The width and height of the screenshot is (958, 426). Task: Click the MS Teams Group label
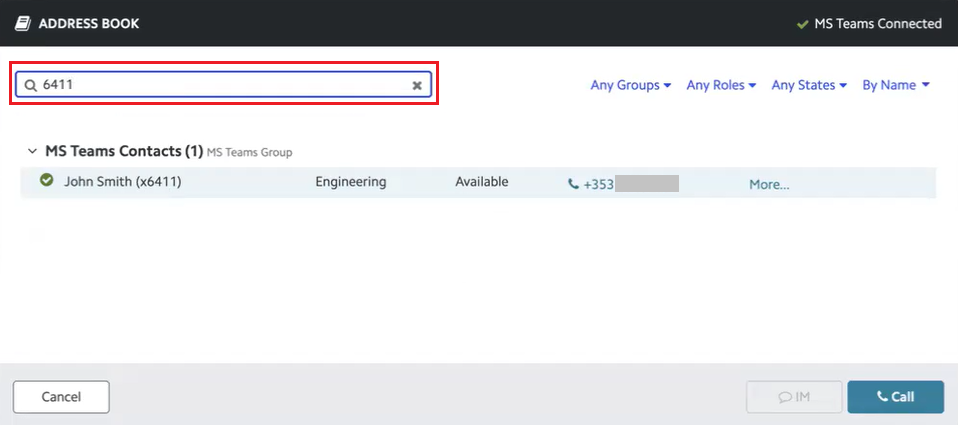(x=249, y=152)
